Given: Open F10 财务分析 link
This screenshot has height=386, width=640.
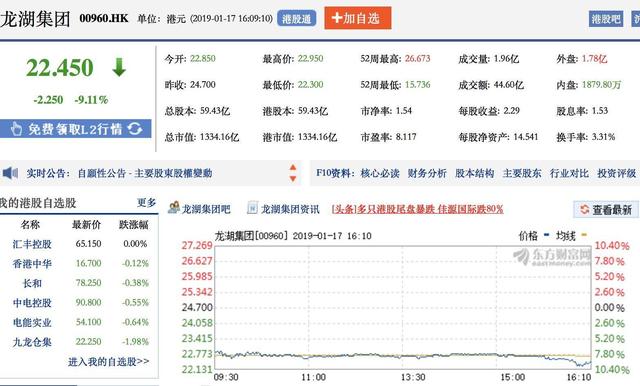Looking at the screenshot, I should pos(427,173).
